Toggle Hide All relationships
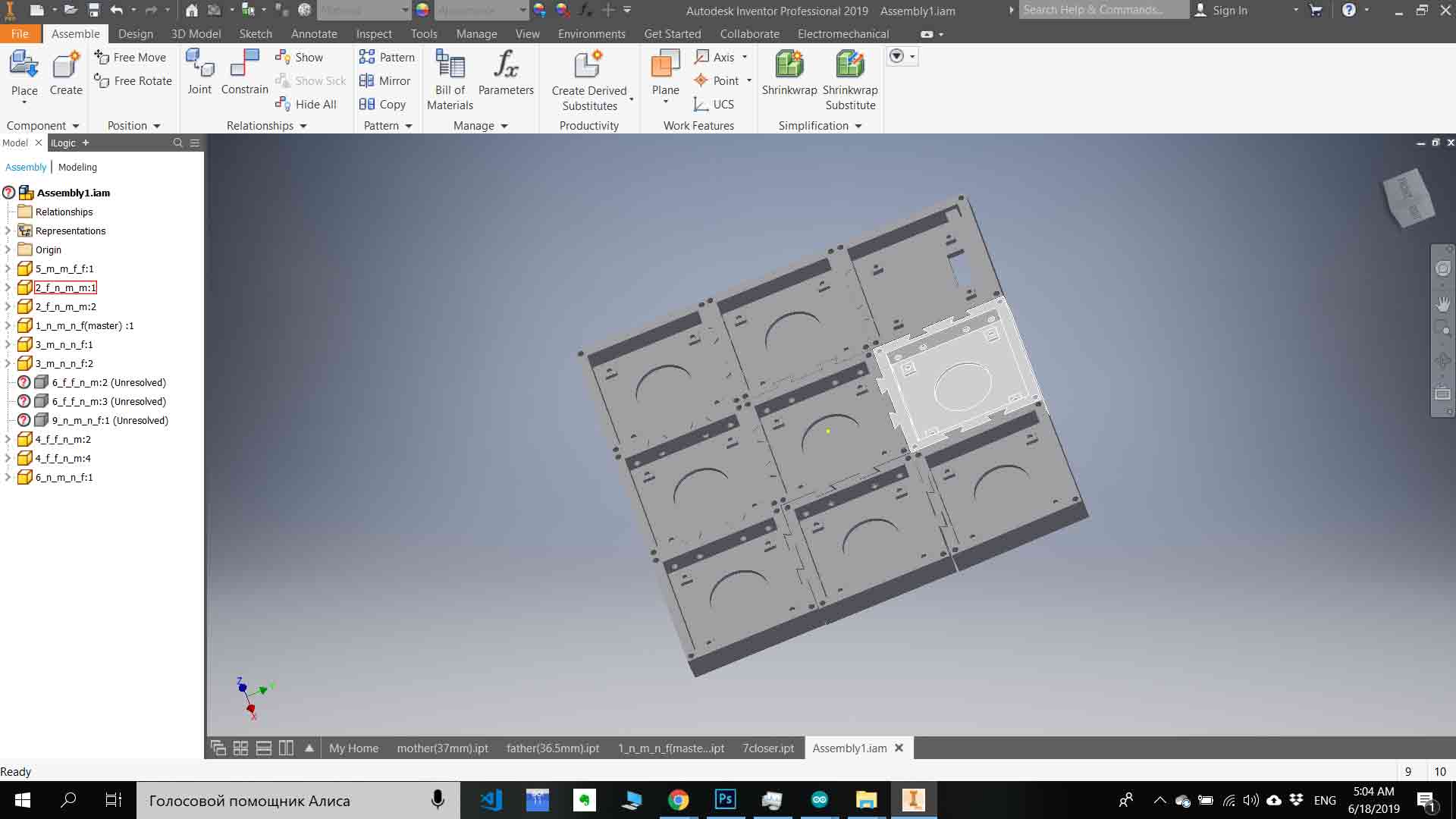This screenshot has width=1456, height=819. point(306,104)
